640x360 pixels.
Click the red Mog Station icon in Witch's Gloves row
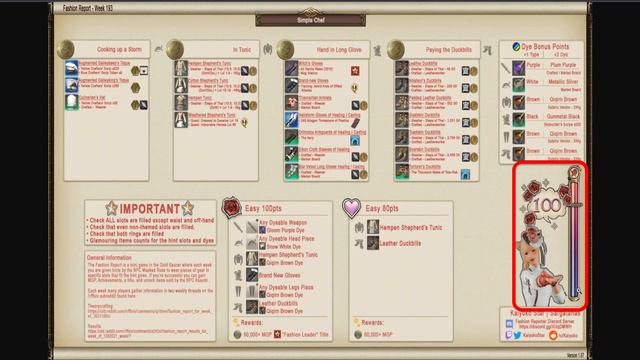tap(355, 71)
